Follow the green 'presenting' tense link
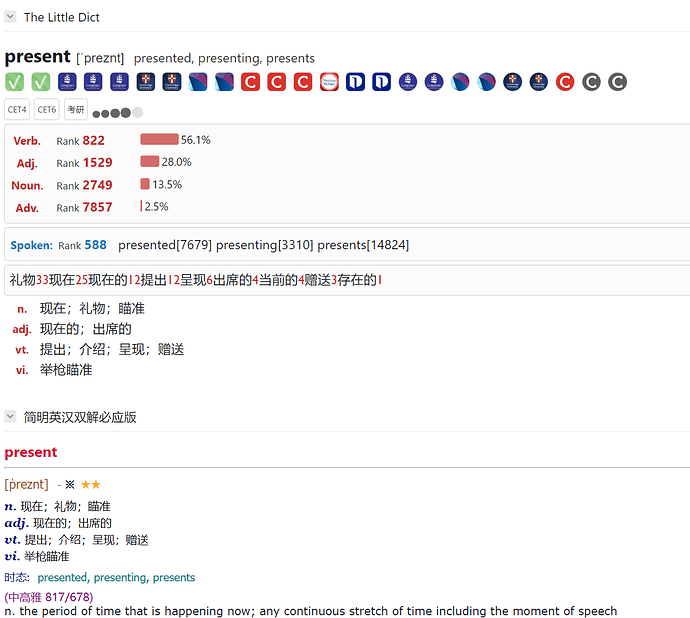 coord(120,577)
